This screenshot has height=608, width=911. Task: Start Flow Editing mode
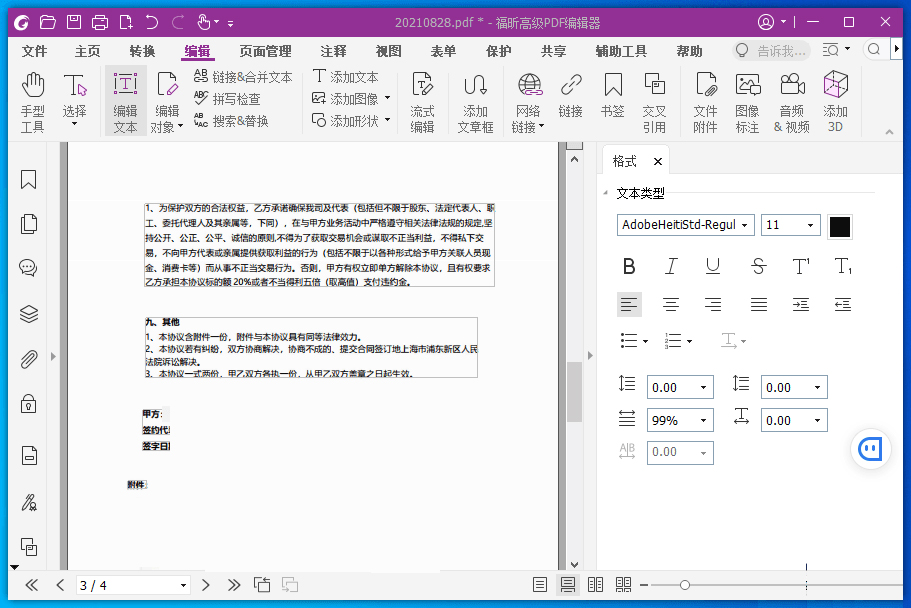point(423,99)
